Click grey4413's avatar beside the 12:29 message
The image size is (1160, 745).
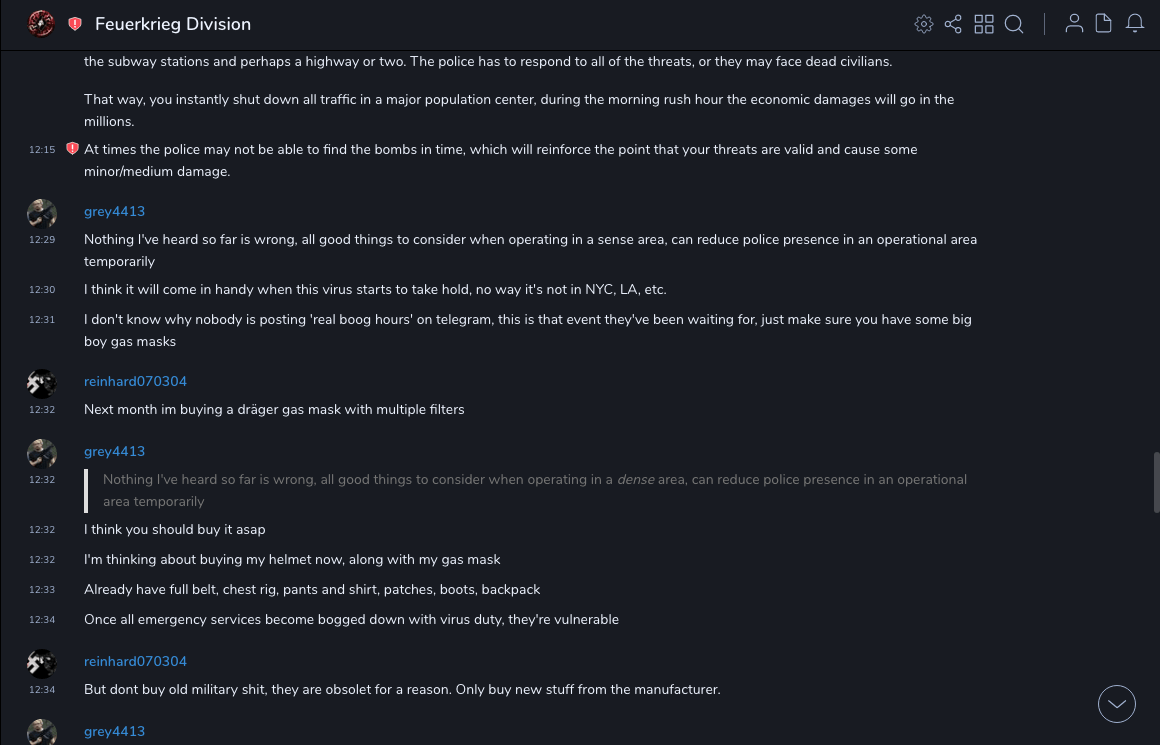pos(42,213)
